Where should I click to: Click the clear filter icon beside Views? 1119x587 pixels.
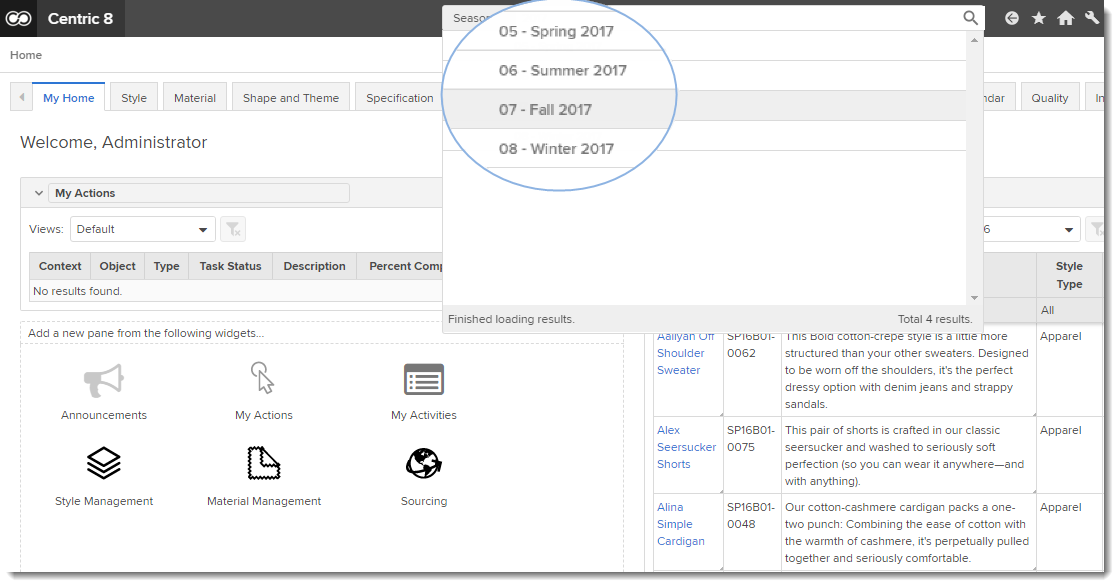232,230
